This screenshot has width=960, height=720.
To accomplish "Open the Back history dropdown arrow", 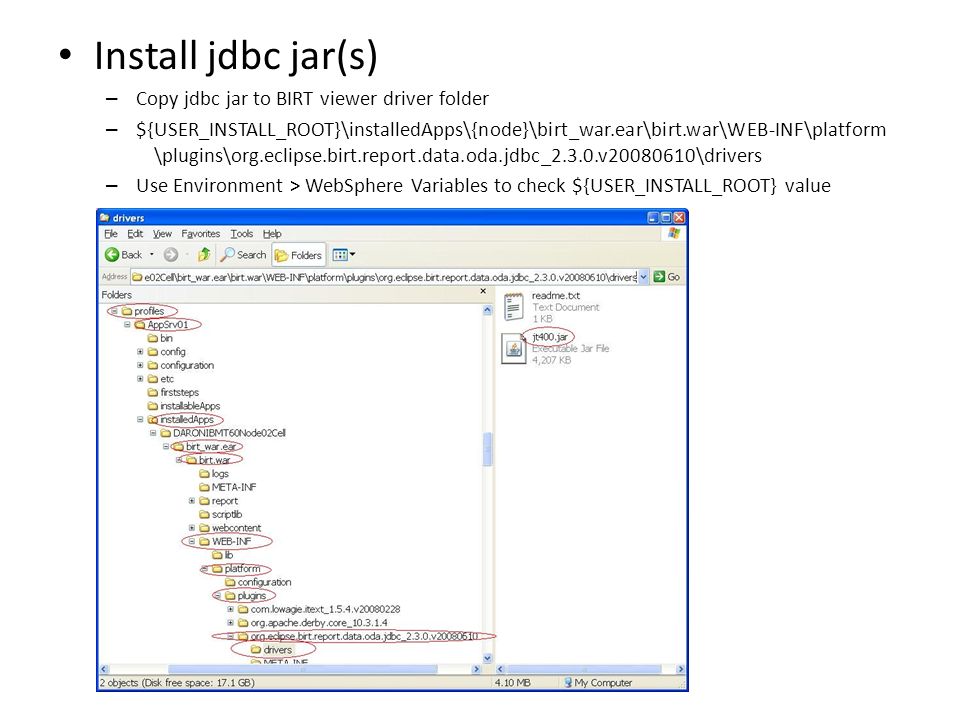I will point(151,255).
